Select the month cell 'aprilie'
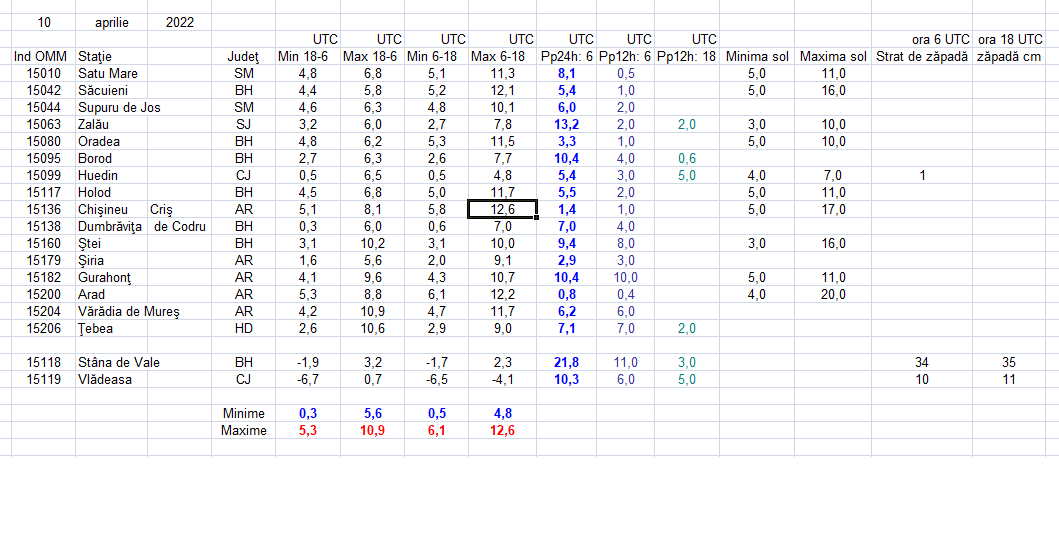This screenshot has height=540, width=1059. click(112, 22)
